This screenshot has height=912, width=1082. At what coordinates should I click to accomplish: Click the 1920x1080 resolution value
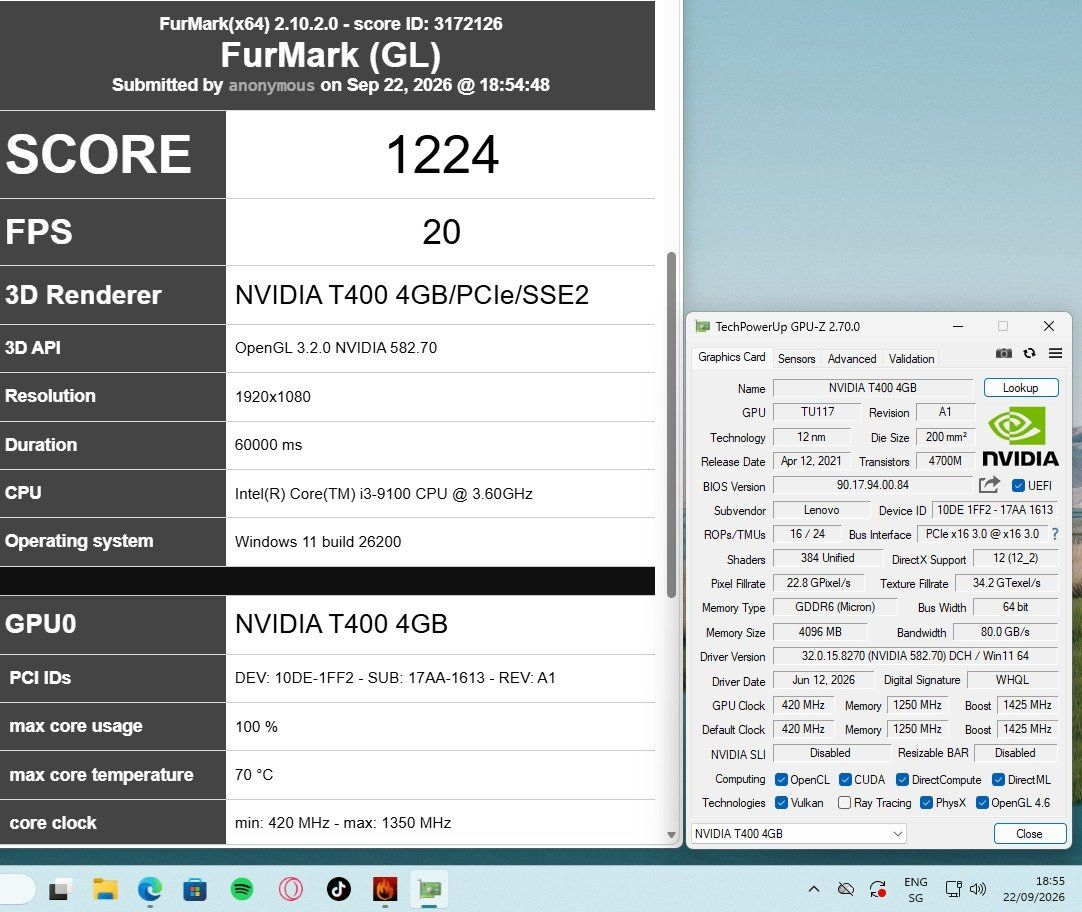[273, 397]
